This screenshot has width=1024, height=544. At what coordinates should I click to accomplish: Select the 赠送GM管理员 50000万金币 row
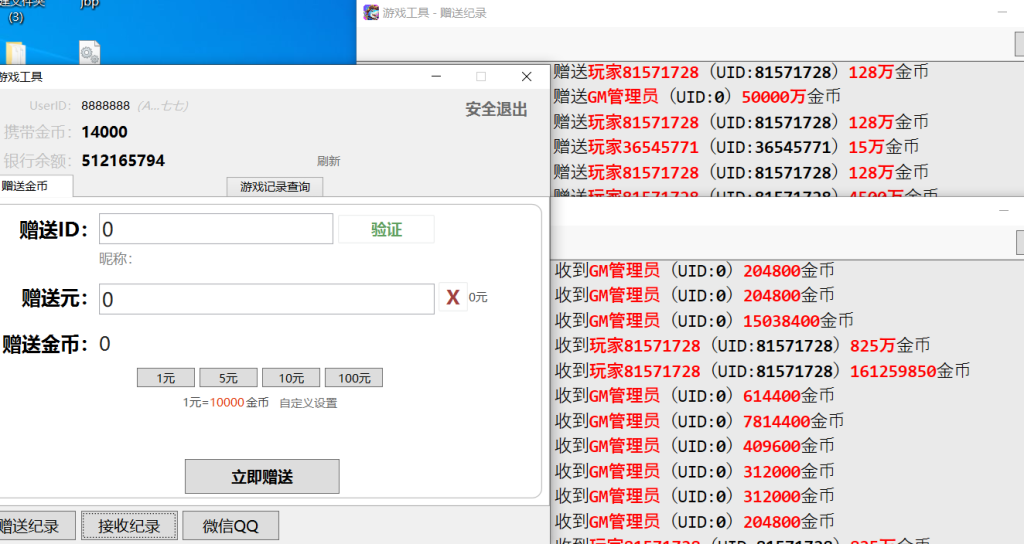coord(697,97)
